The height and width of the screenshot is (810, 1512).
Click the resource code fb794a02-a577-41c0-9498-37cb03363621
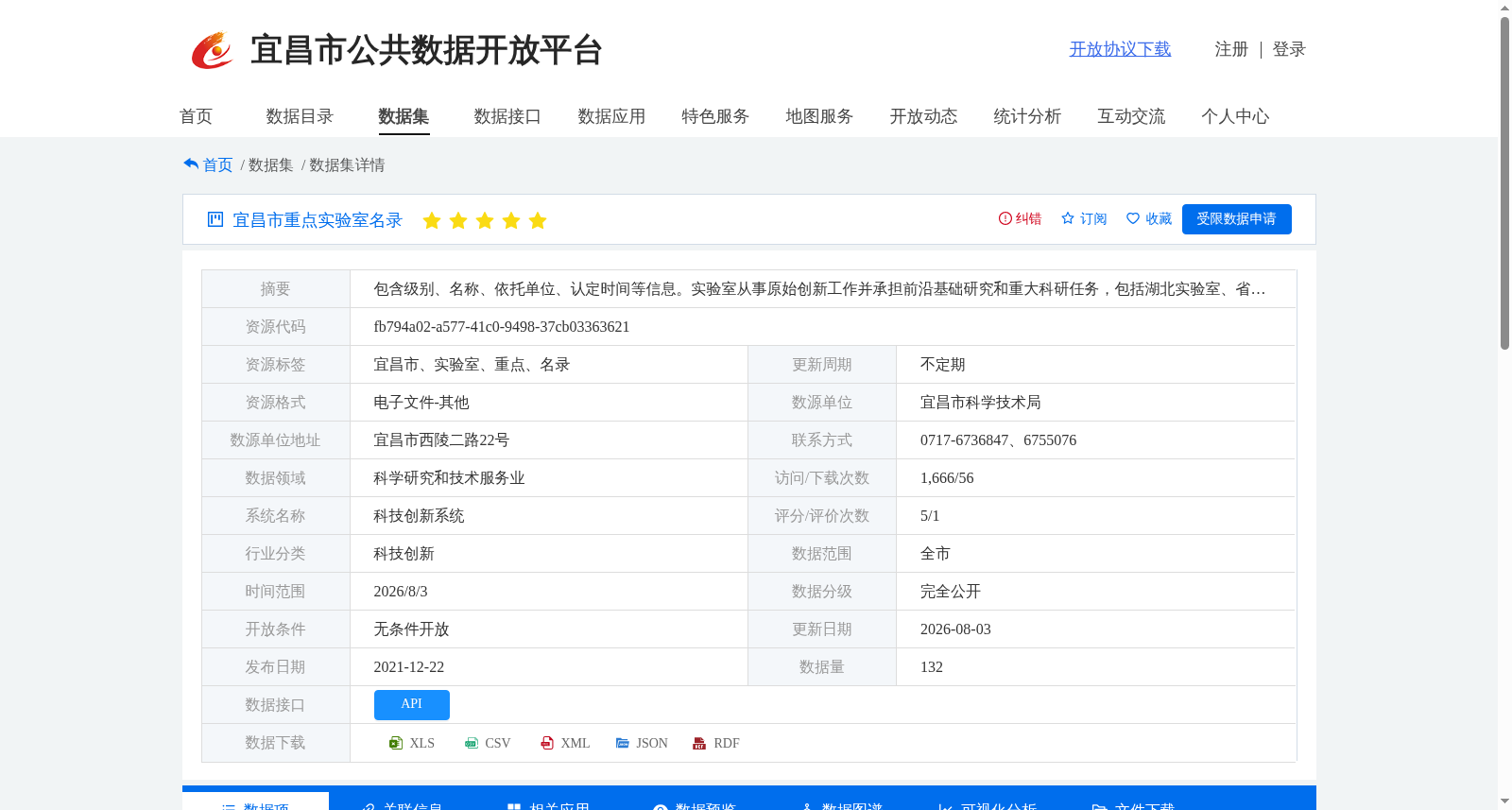[502, 327]
